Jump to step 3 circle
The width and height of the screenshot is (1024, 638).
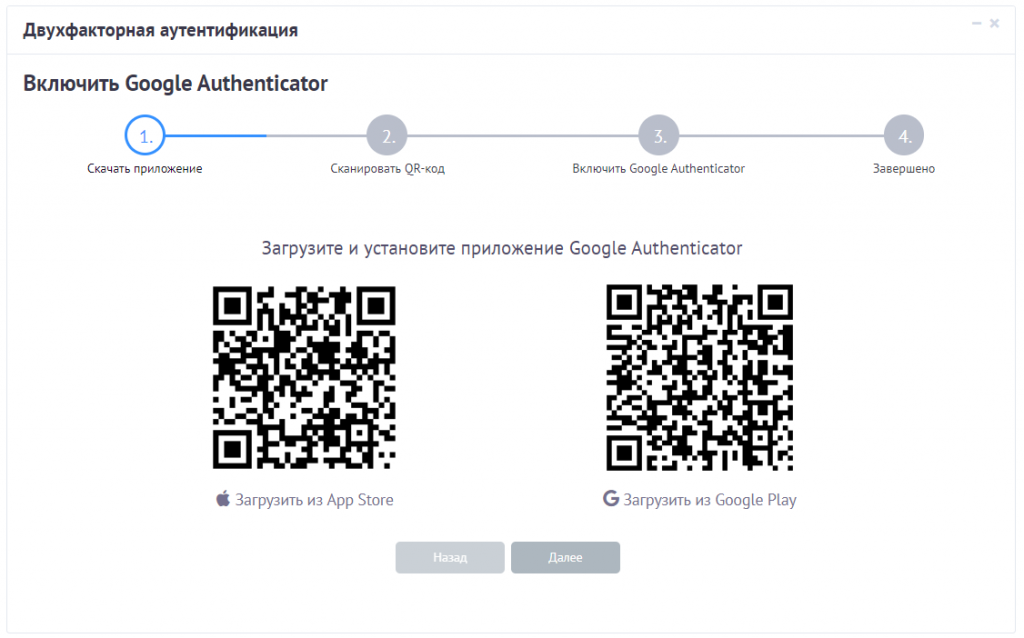(x=658, y=135)
